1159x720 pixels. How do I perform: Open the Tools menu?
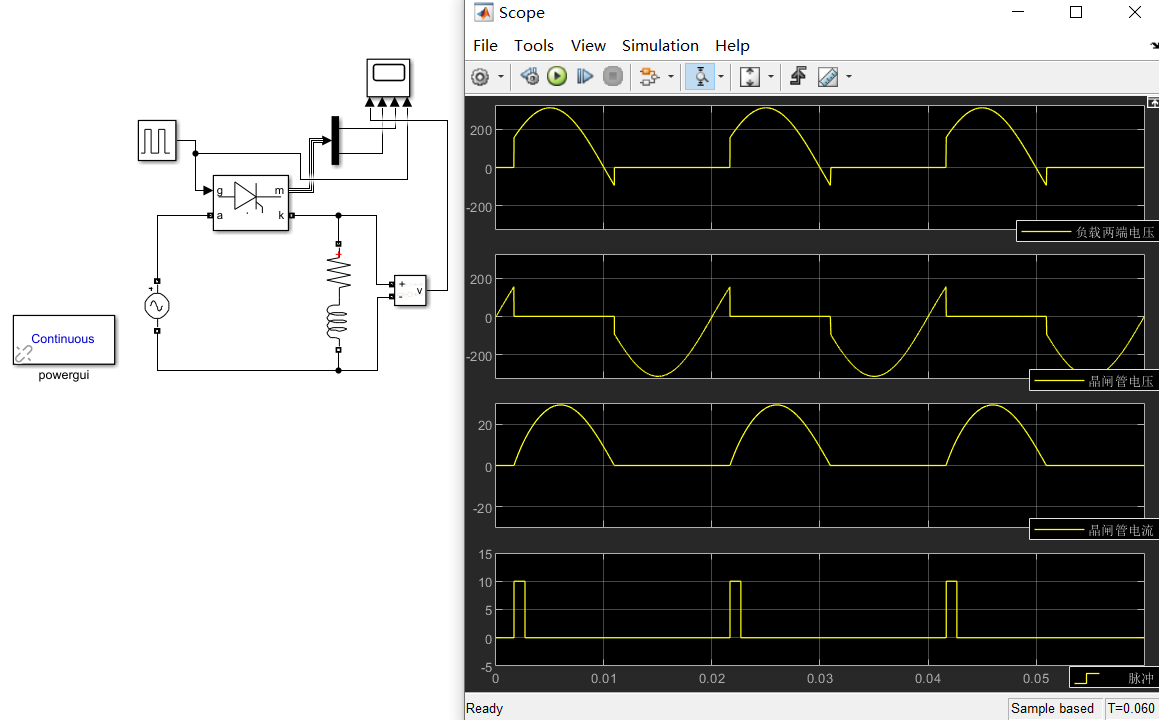coord(534,46)
